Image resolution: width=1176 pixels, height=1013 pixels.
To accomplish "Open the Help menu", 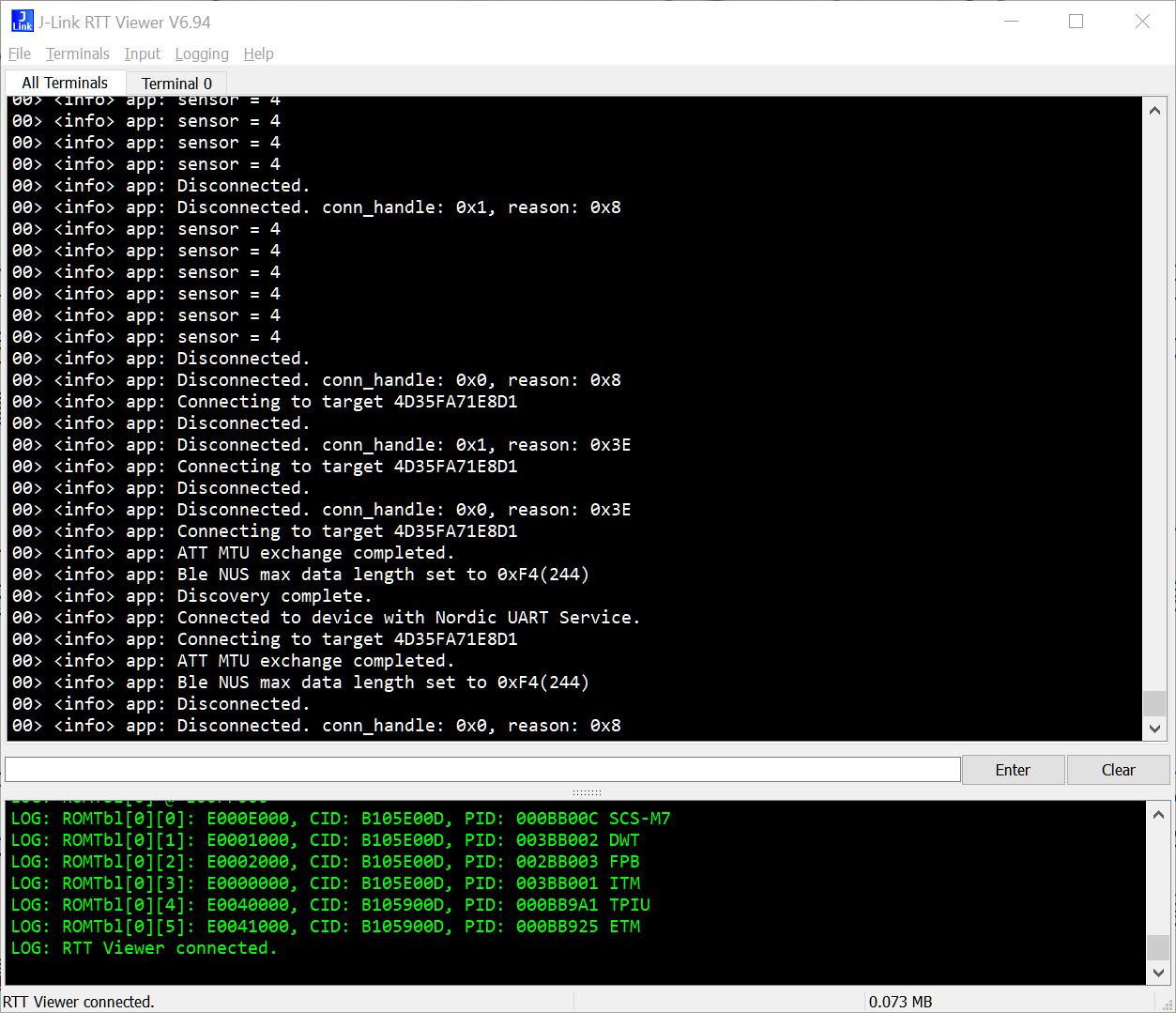I will pos(258,54).
